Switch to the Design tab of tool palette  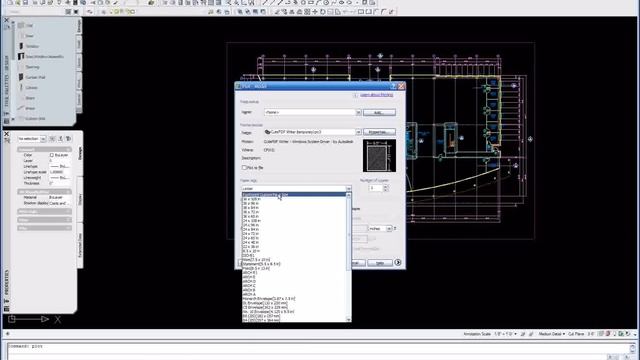click(79, 26)
